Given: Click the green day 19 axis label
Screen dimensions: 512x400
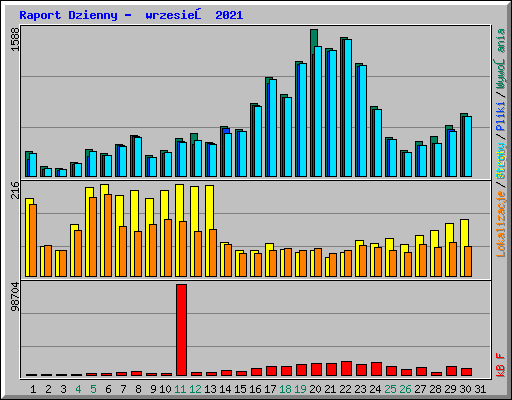Looking at the screenshot, I should tap(300, 389).
